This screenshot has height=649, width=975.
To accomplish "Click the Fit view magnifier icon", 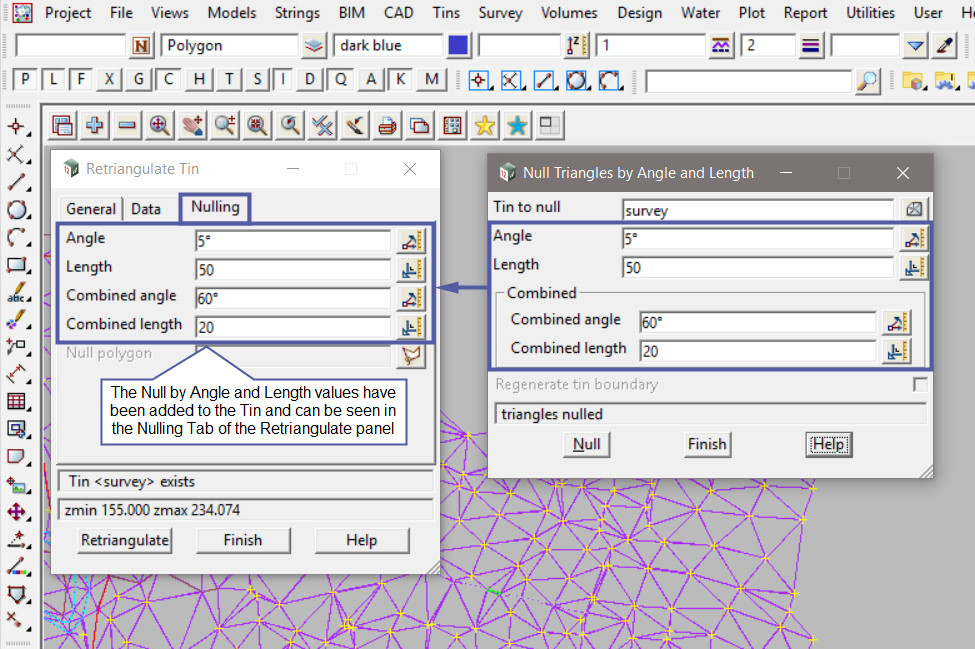I will 160,126.
